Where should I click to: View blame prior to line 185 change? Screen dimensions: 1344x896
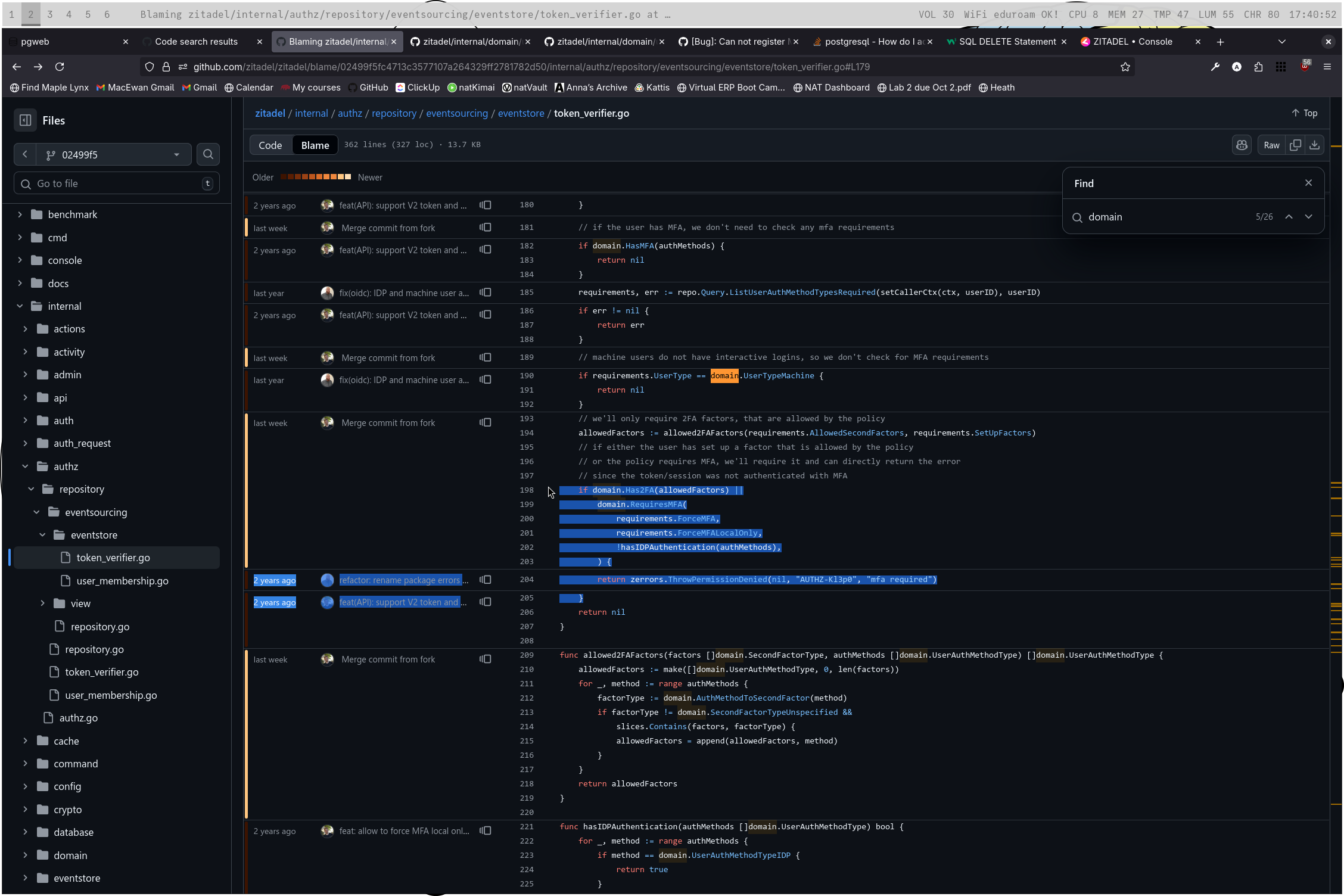point(486,293)
